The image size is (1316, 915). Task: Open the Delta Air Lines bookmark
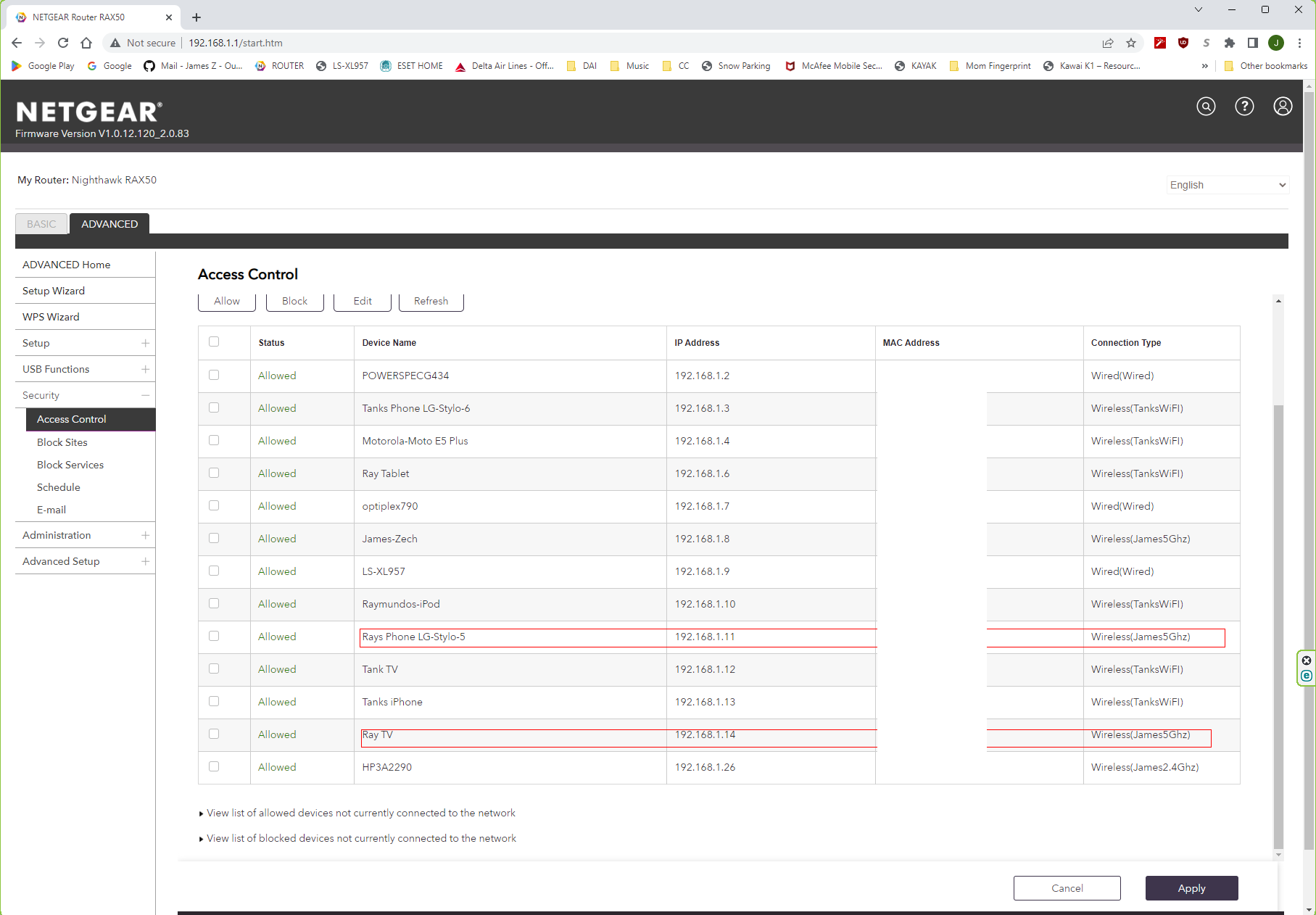point(505,66)
